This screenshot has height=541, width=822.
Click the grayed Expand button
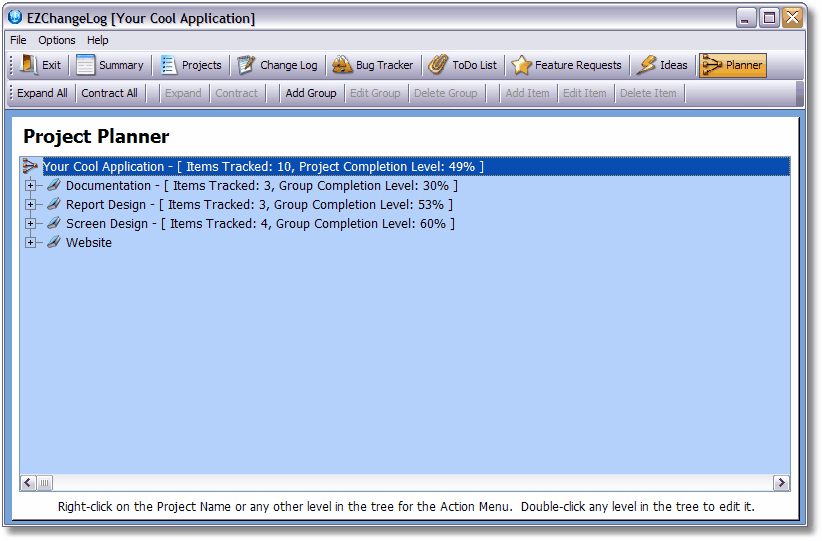pos(183,93)
